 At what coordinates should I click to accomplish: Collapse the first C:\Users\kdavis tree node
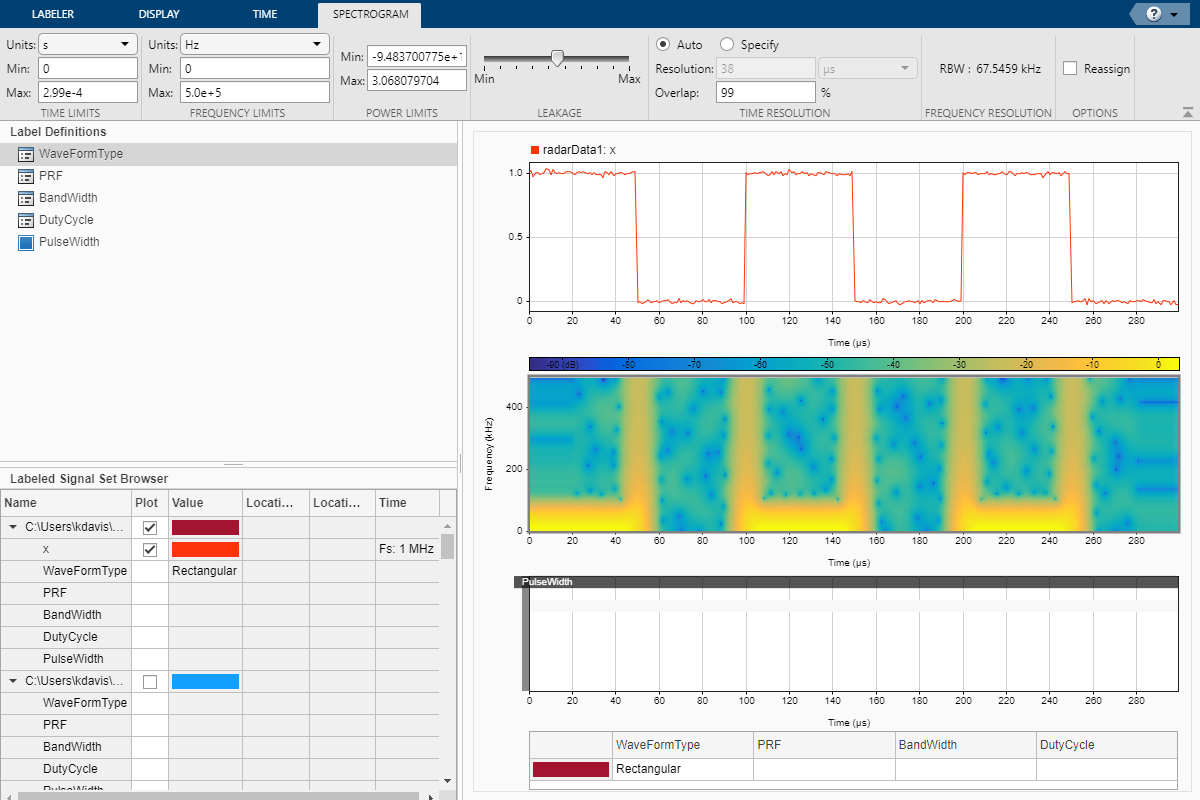point(13,527)
